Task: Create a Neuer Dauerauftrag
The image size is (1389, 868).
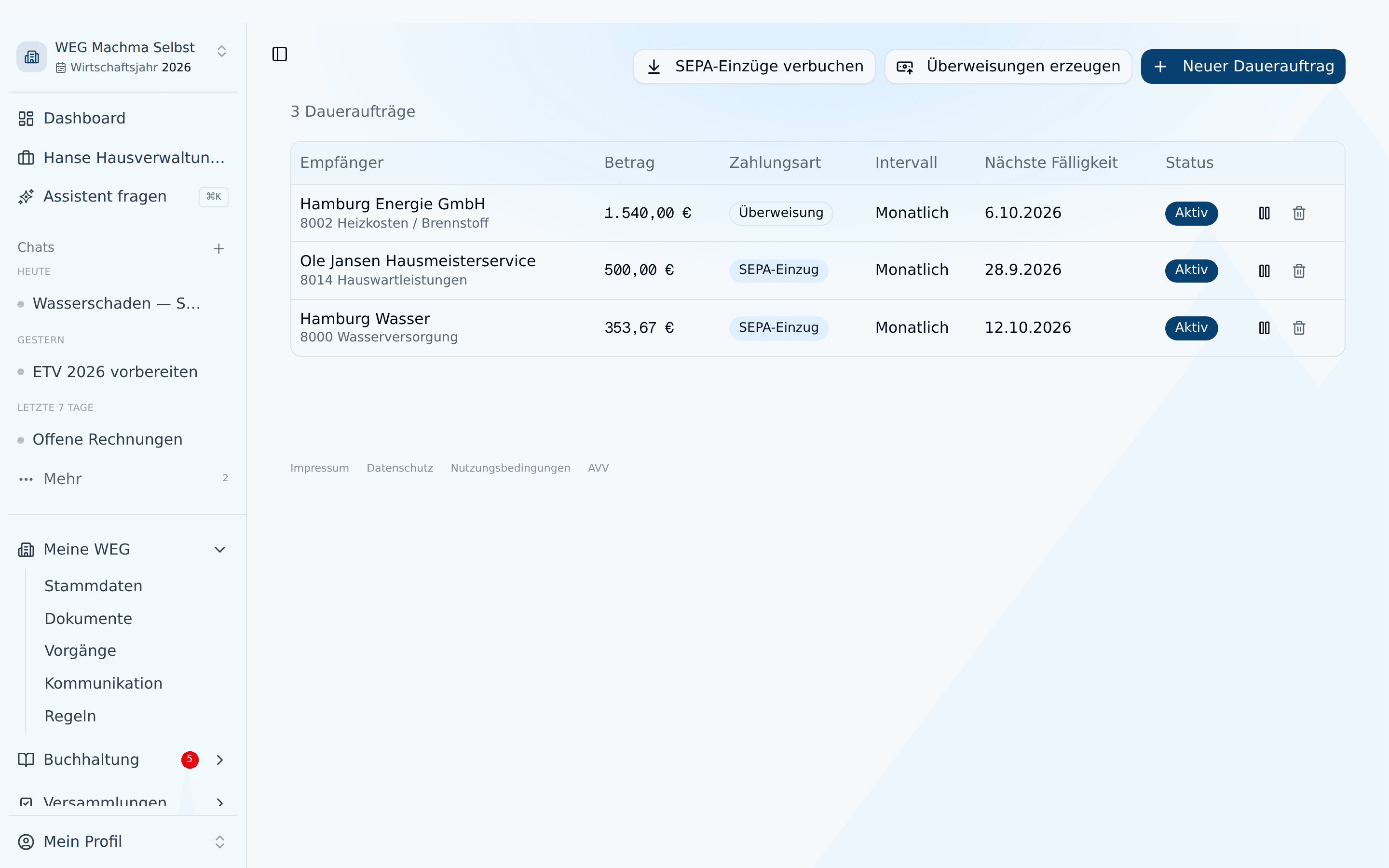Action: [1243, 67]
